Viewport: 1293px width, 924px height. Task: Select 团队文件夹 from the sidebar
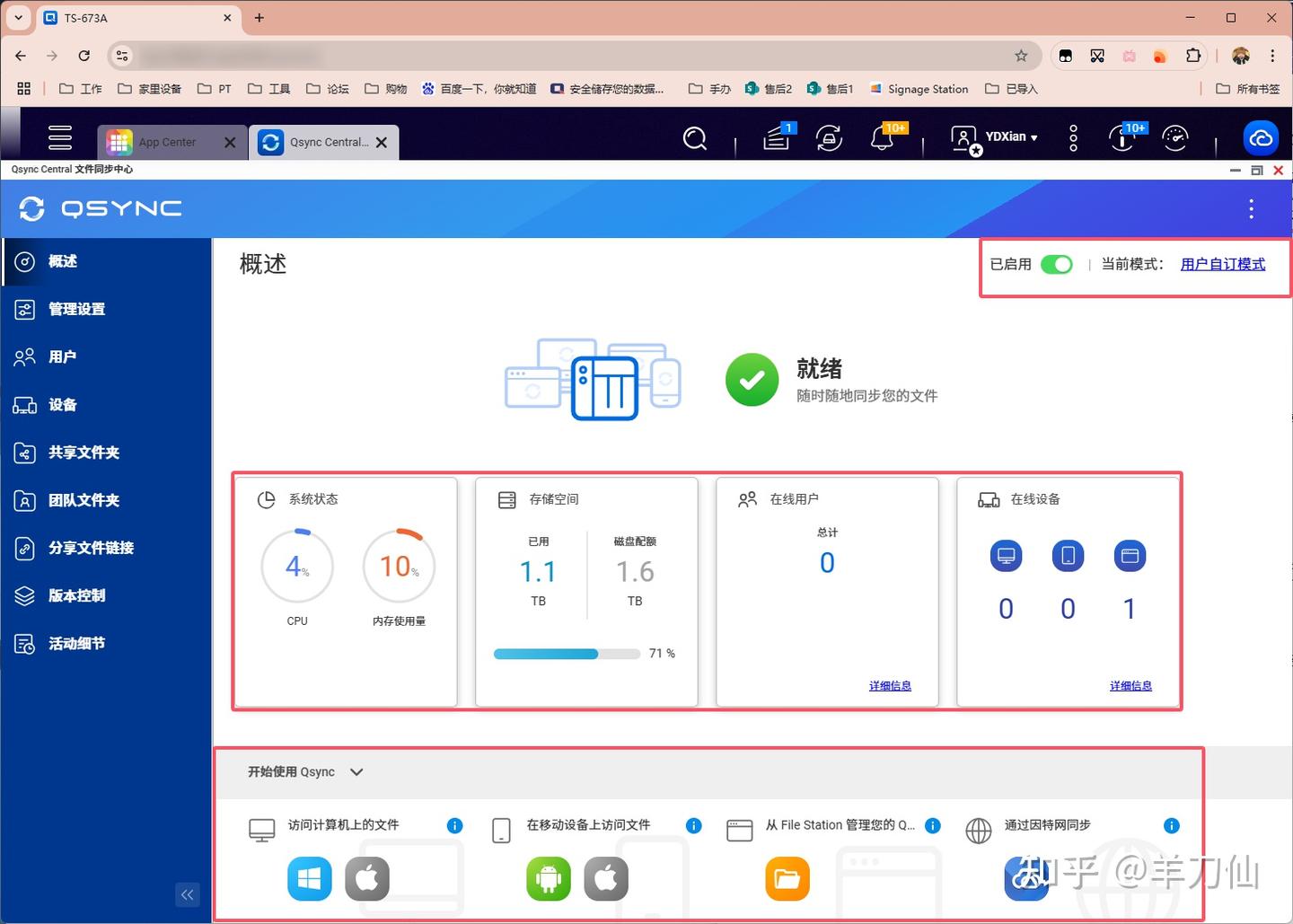pyautogui.click(x=83, y=500)
